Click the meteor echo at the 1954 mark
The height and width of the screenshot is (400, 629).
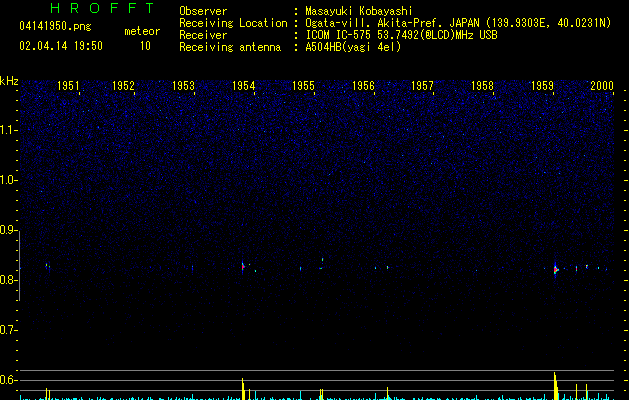click(x=243, y=266)
